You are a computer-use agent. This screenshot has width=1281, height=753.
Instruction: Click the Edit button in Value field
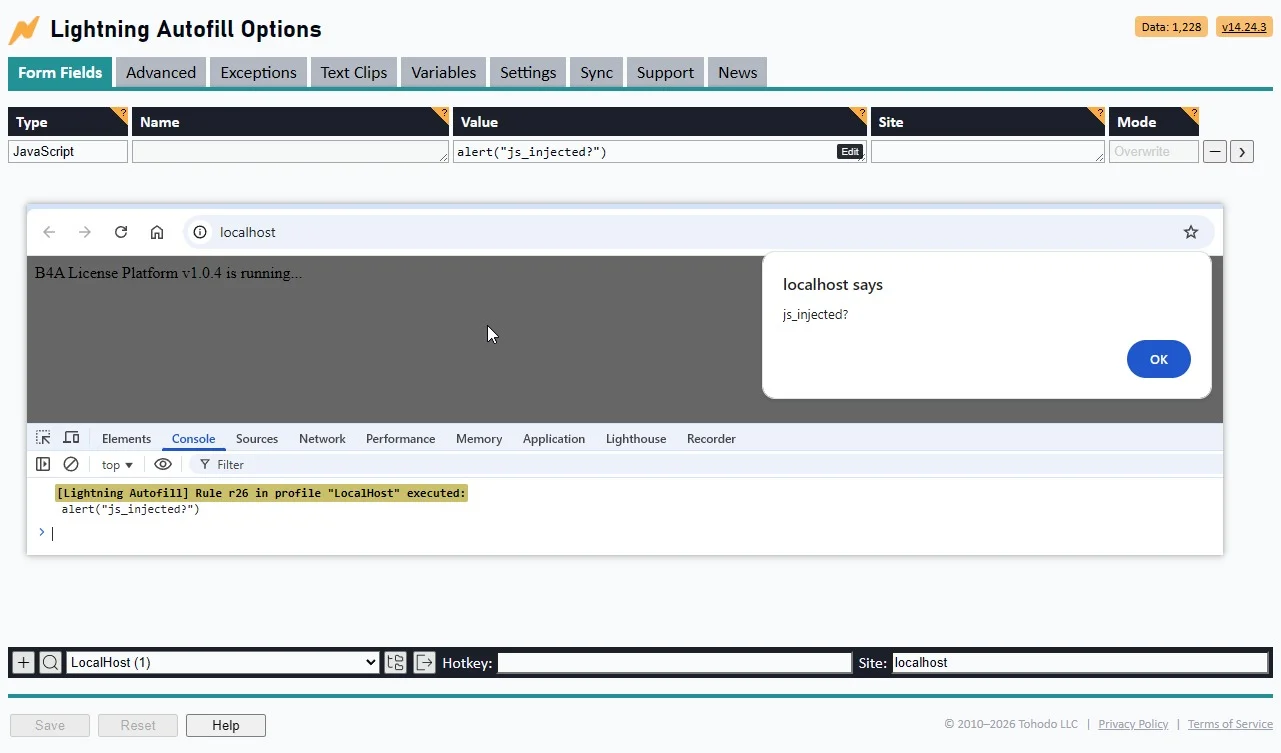850,152
